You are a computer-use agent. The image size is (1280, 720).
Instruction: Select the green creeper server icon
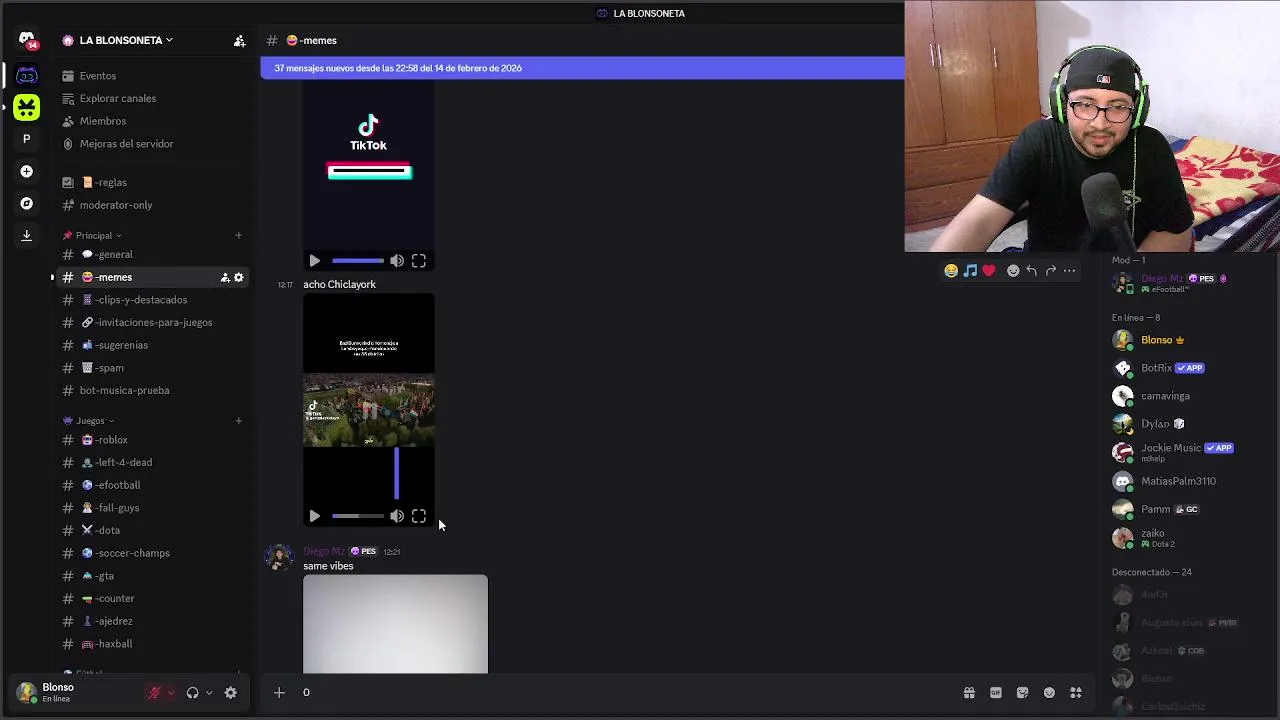click(27, 107)
